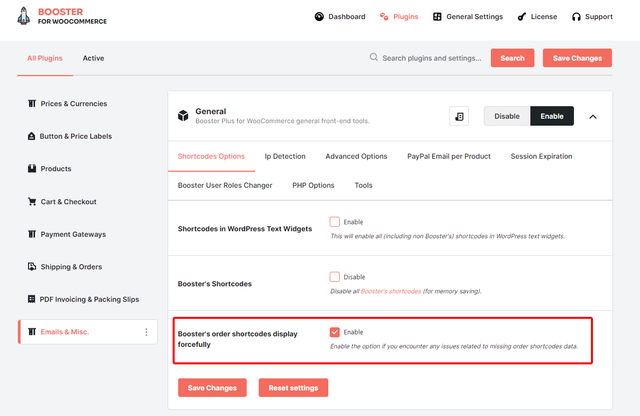The height and width of the screenshot is (416, 640).
Task: Collapse the General module panel chevron
Action: pos(593,117)
